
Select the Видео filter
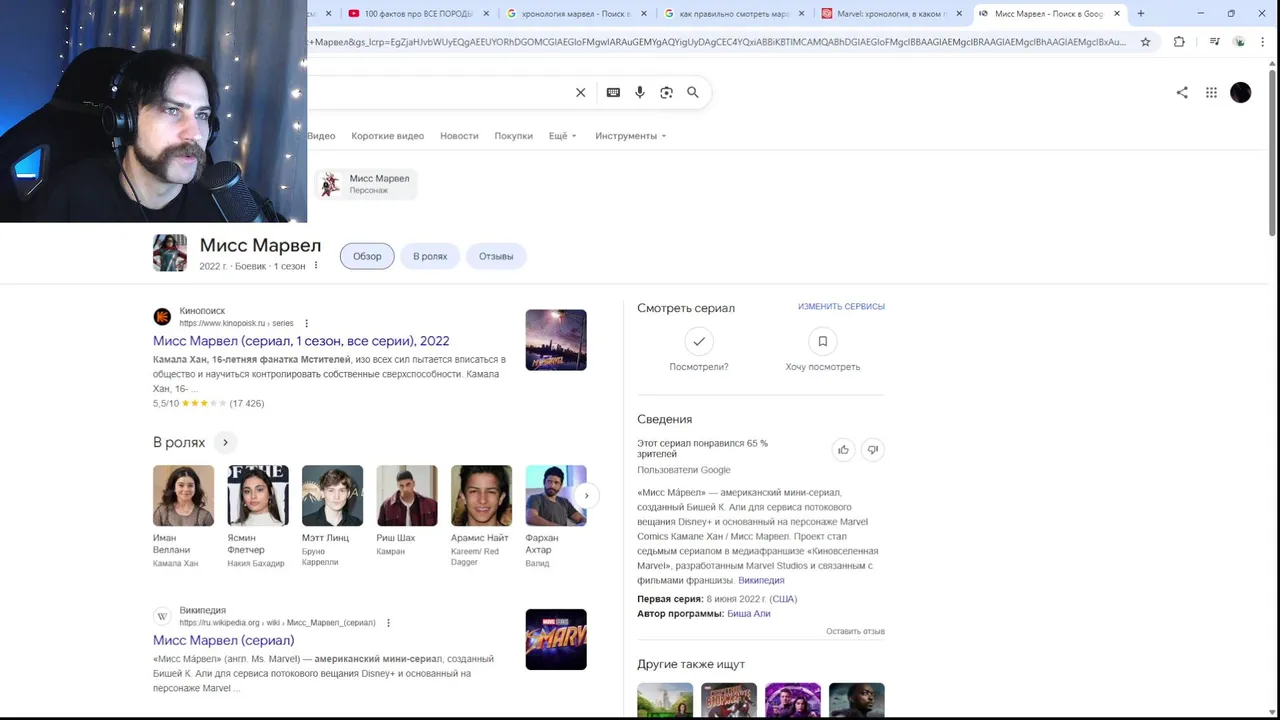pyautogui.click(x=321, y=136)
